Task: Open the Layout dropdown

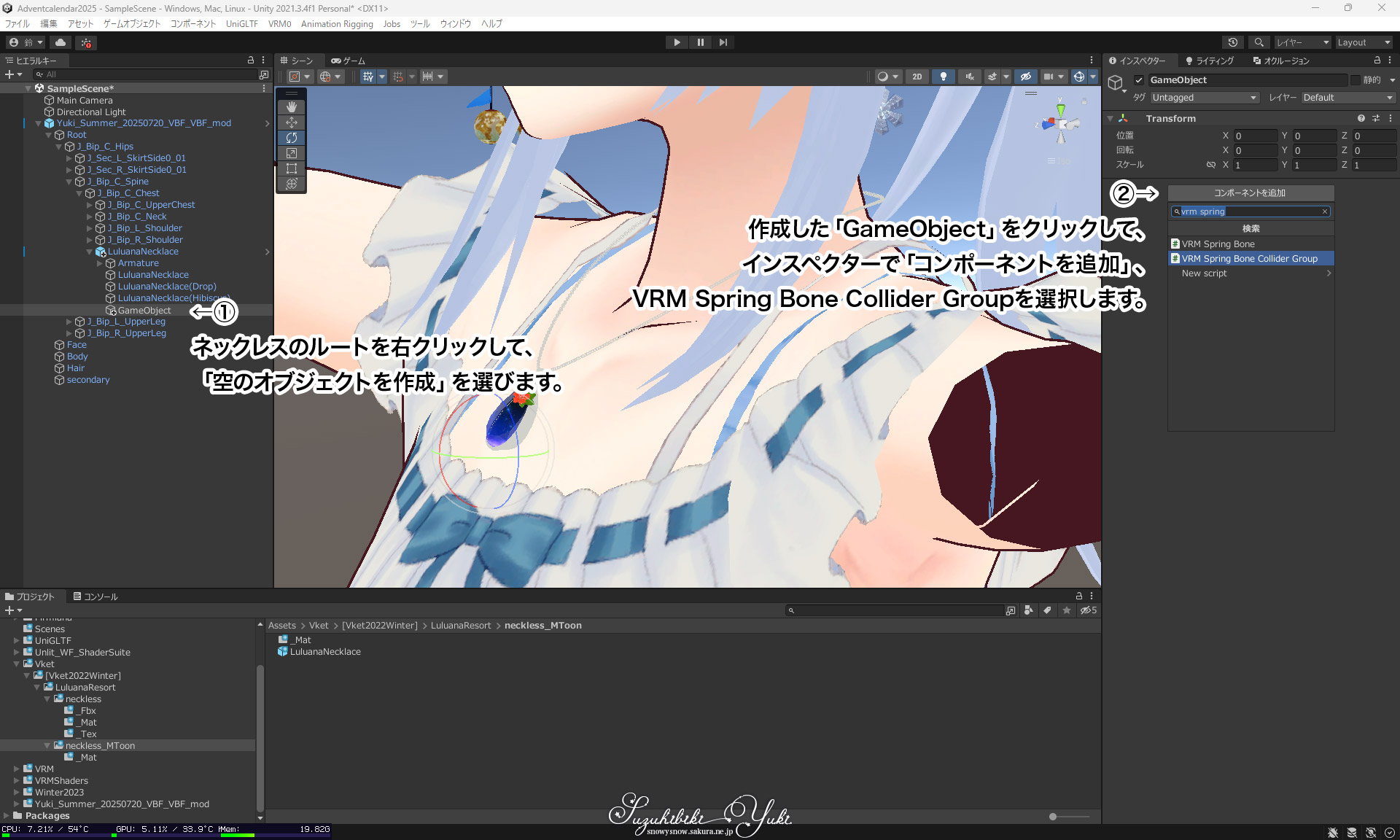Action: click(x=1363, y=42)
